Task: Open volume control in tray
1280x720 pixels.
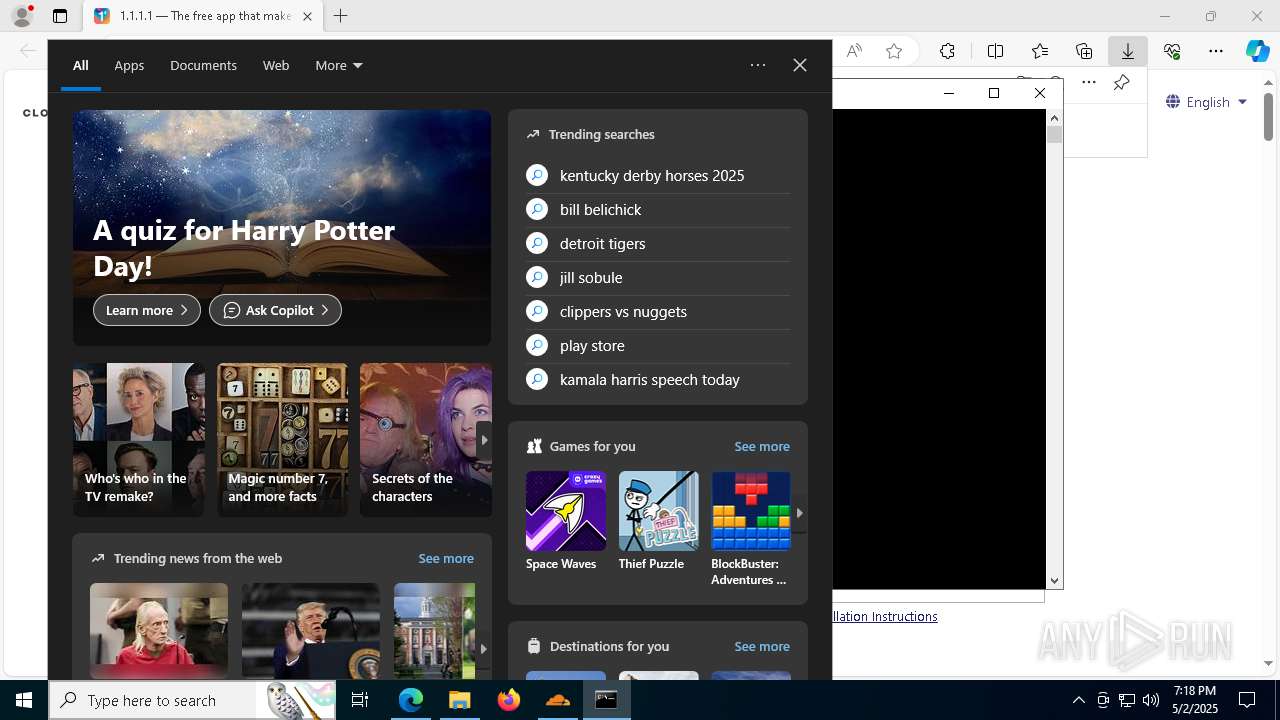Action: (1151, 700)
